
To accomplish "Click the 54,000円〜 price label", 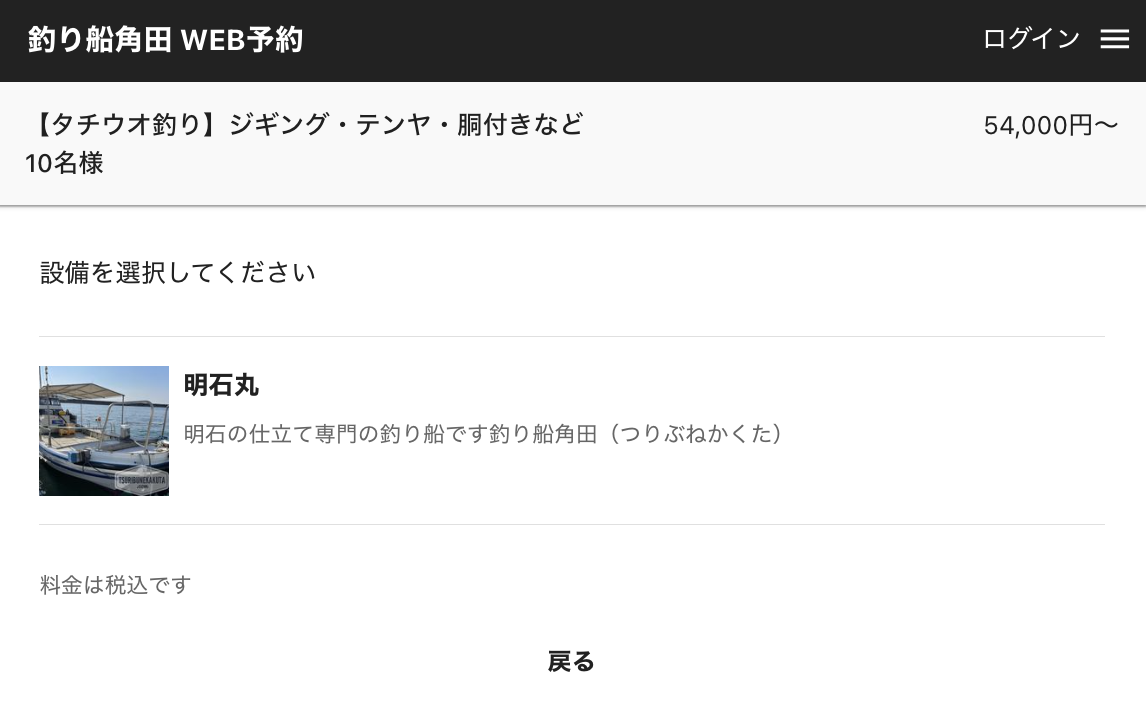I will (1050, 126).
